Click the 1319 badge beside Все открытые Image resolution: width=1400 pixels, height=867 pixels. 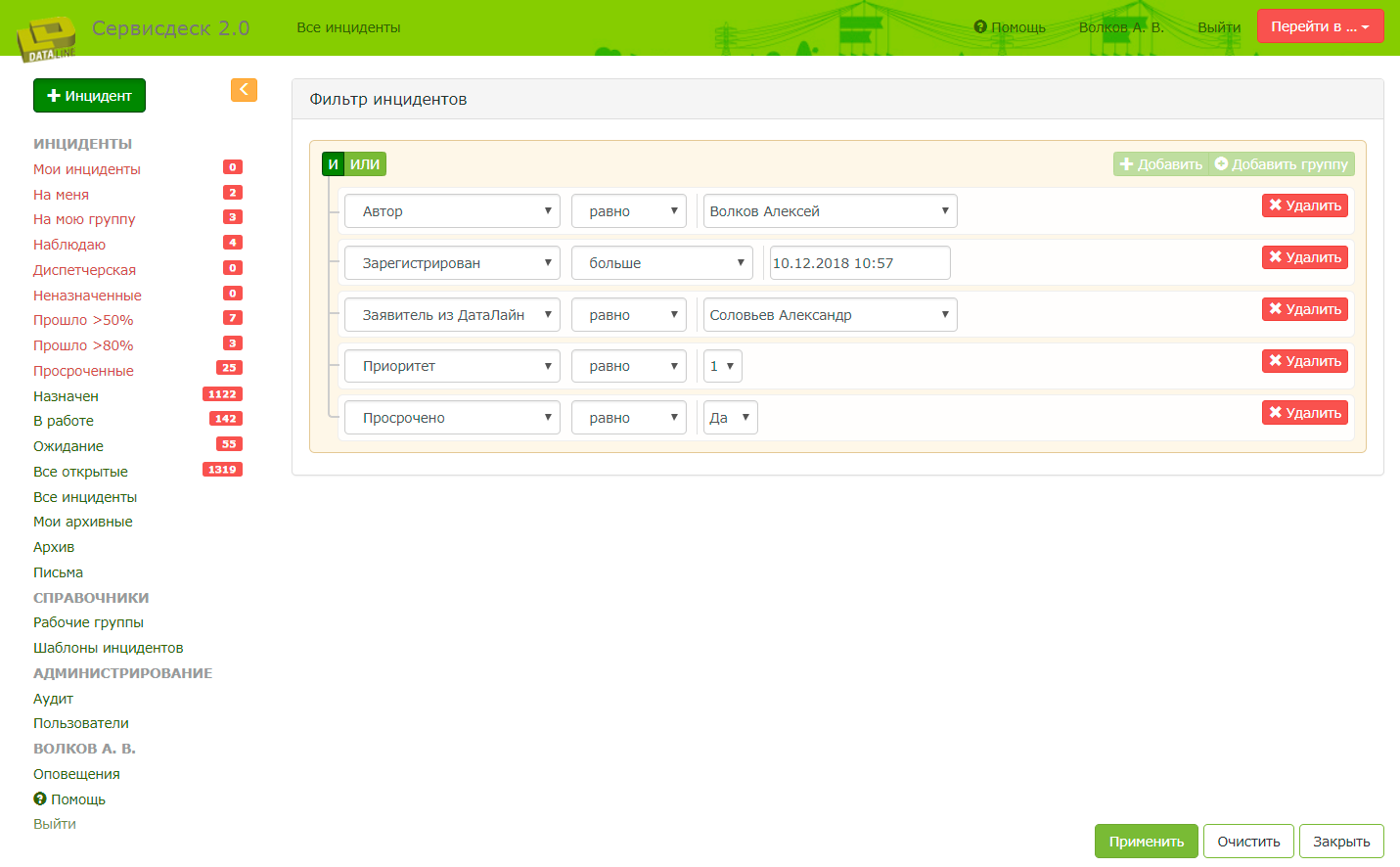click(x=222, y=470)
